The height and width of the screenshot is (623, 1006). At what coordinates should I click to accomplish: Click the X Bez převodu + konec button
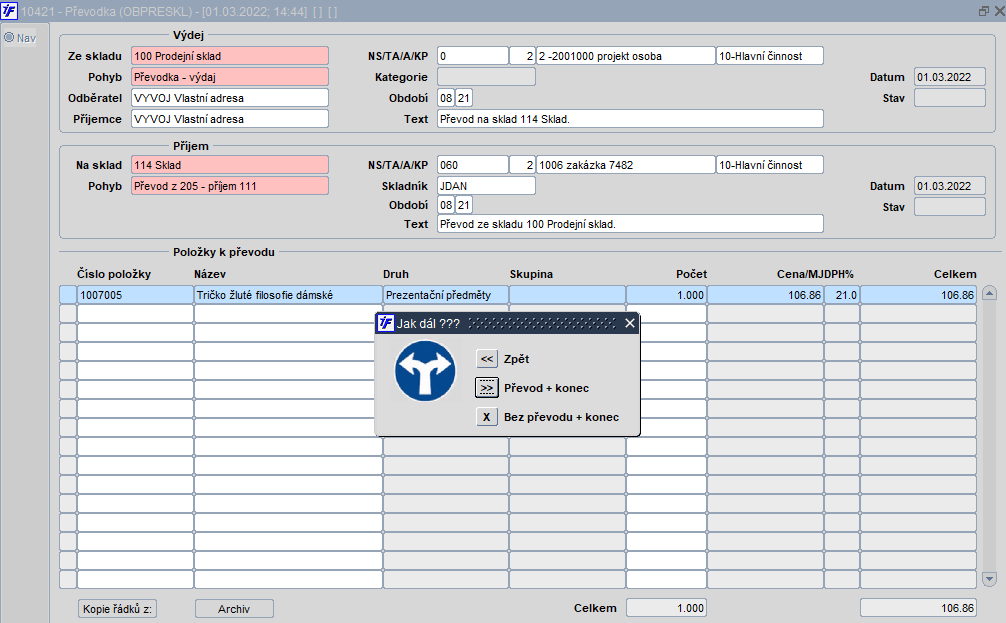487,417
